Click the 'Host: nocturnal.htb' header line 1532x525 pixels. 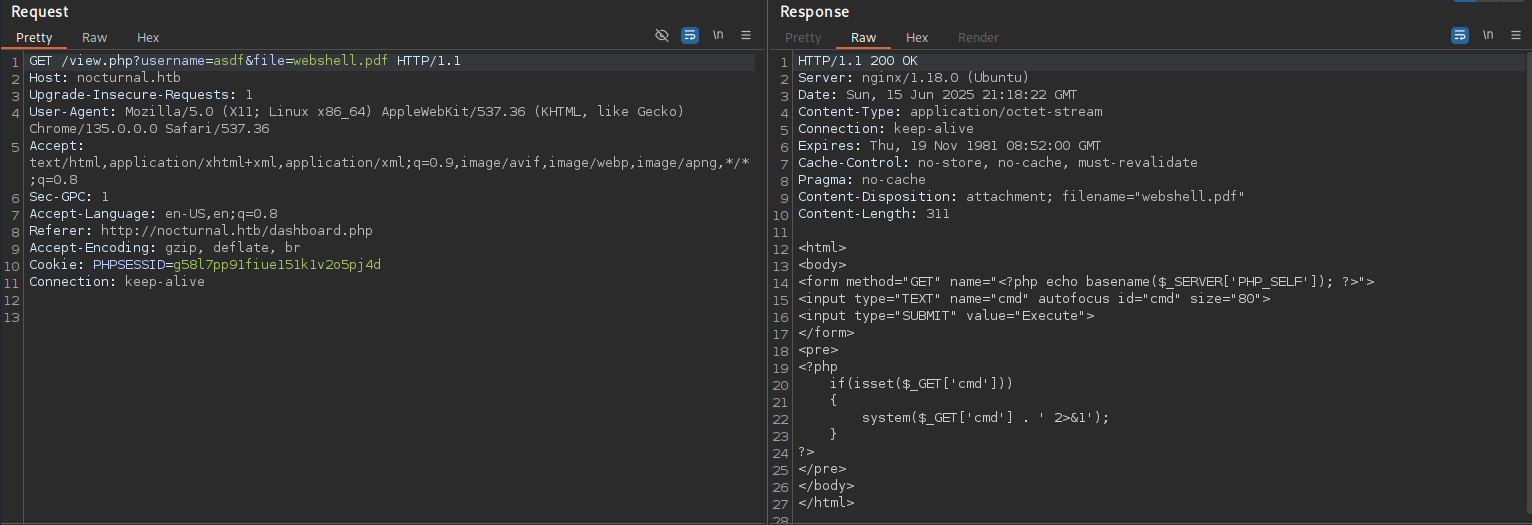point(105,78)
